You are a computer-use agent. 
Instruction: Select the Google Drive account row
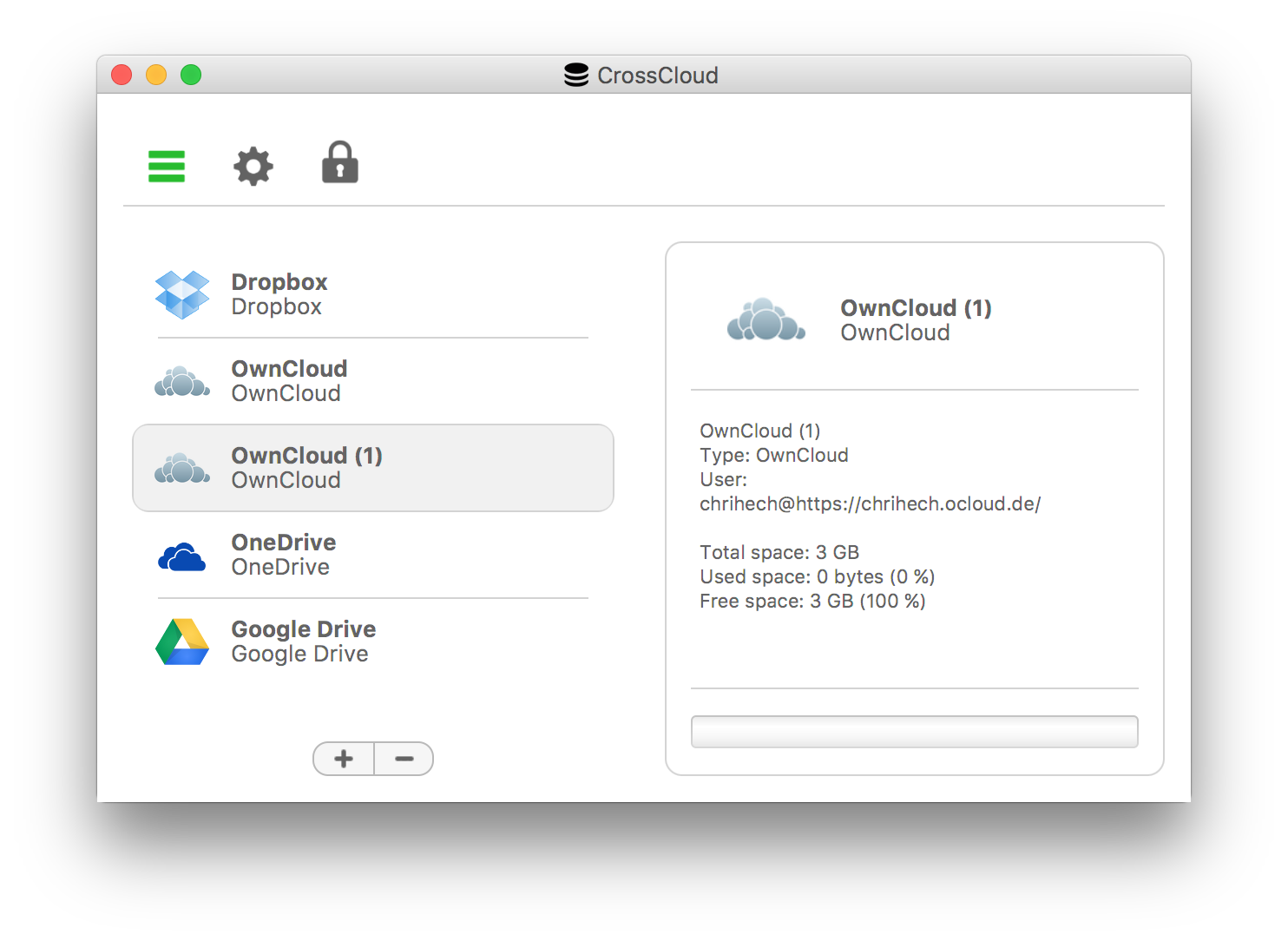coord(373,642)
